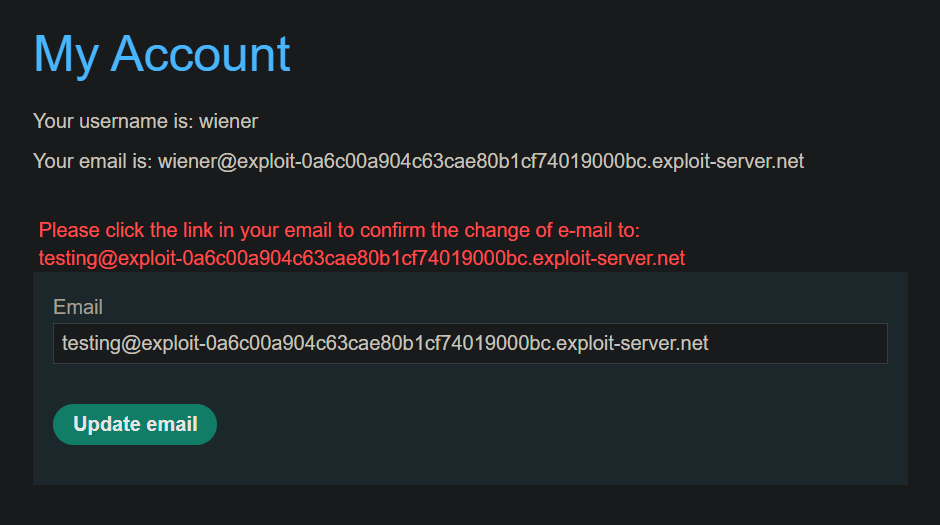This screenshot has height=525, width=940.
Task: Click the username value wiener
Action: tap(228, 121)
